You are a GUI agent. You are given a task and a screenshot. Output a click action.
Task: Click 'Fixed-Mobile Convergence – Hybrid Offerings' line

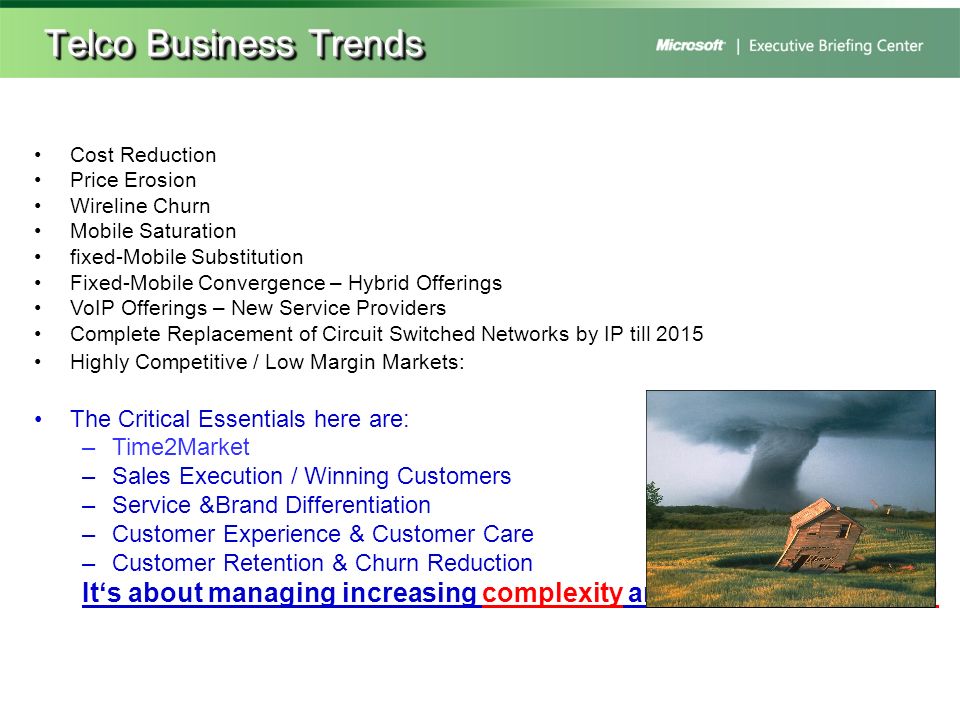(286, 283)
